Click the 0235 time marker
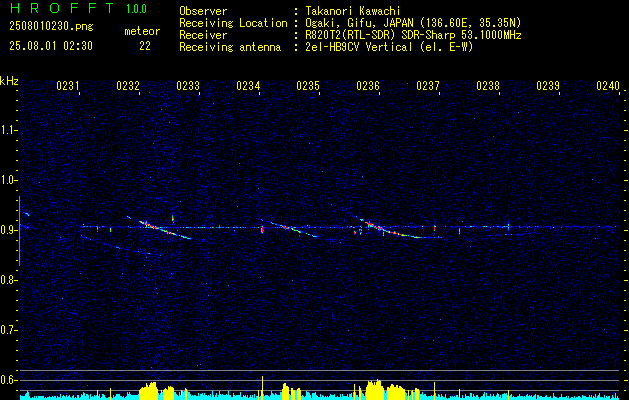This screenshot has height=400, width=629. click(x=308, y=85)
